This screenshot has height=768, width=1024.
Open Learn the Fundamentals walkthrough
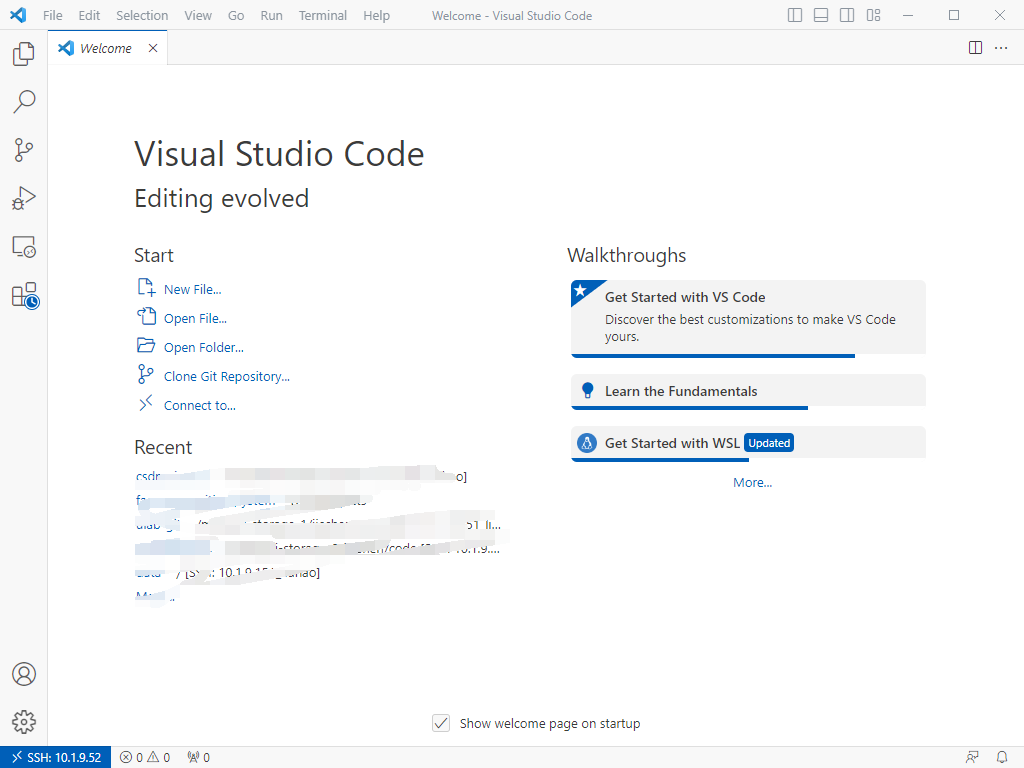(x=748, y=391)
